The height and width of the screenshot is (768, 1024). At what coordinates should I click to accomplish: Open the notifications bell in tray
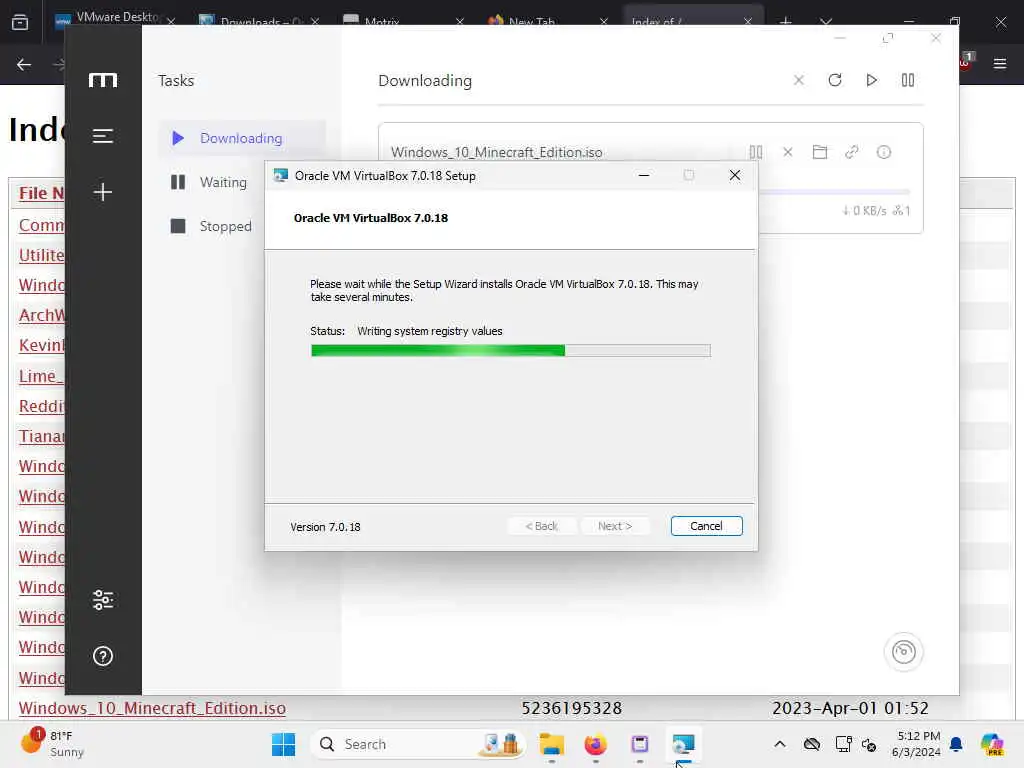click(956, 744)
